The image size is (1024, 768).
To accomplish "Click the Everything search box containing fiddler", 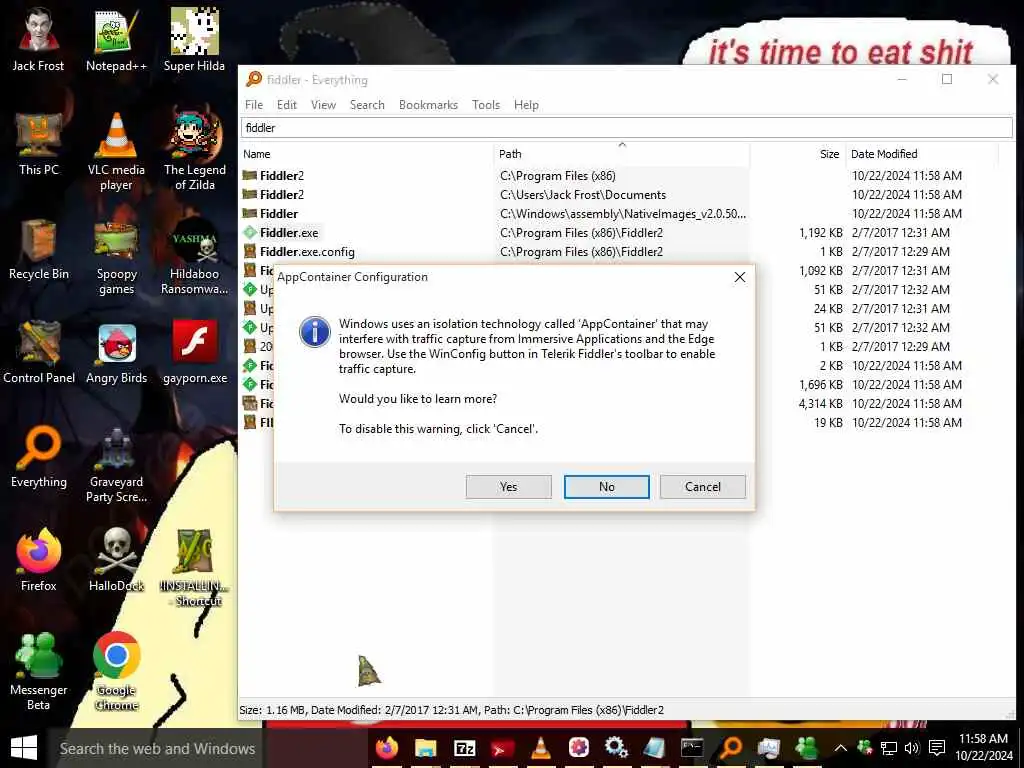I will click(627, 127).
